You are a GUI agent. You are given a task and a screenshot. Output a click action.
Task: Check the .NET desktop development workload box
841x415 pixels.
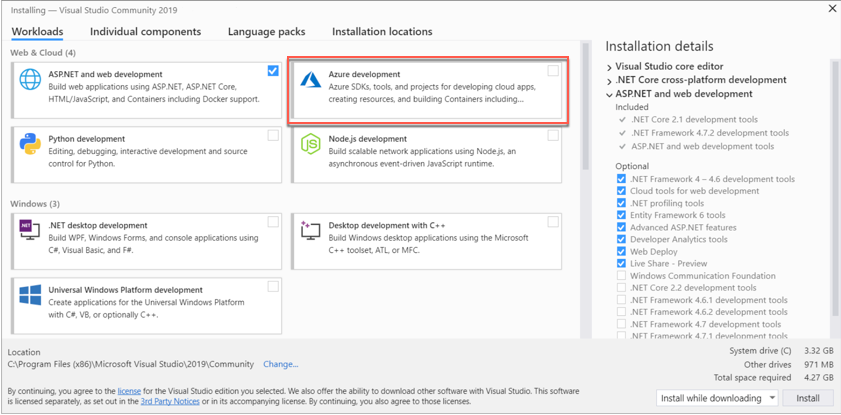pyautogui.click(x=273, y=221)
